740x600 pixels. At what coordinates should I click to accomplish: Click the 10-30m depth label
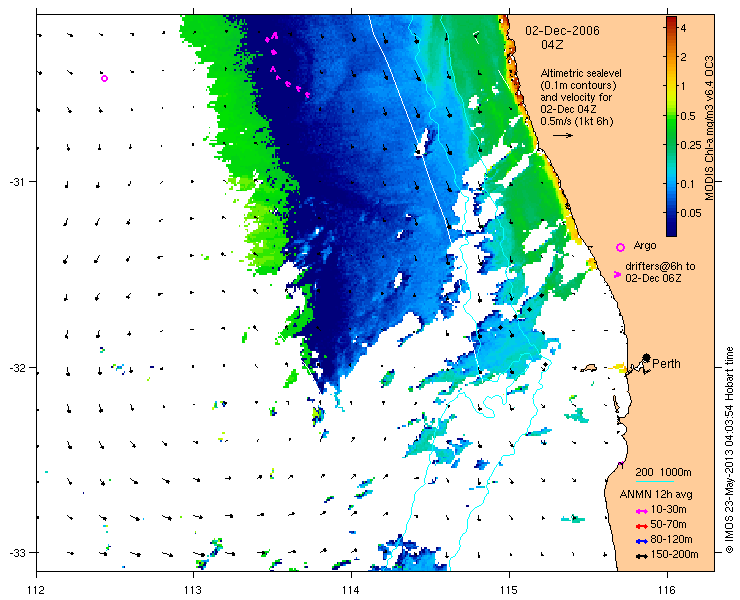tap(668, 509)
